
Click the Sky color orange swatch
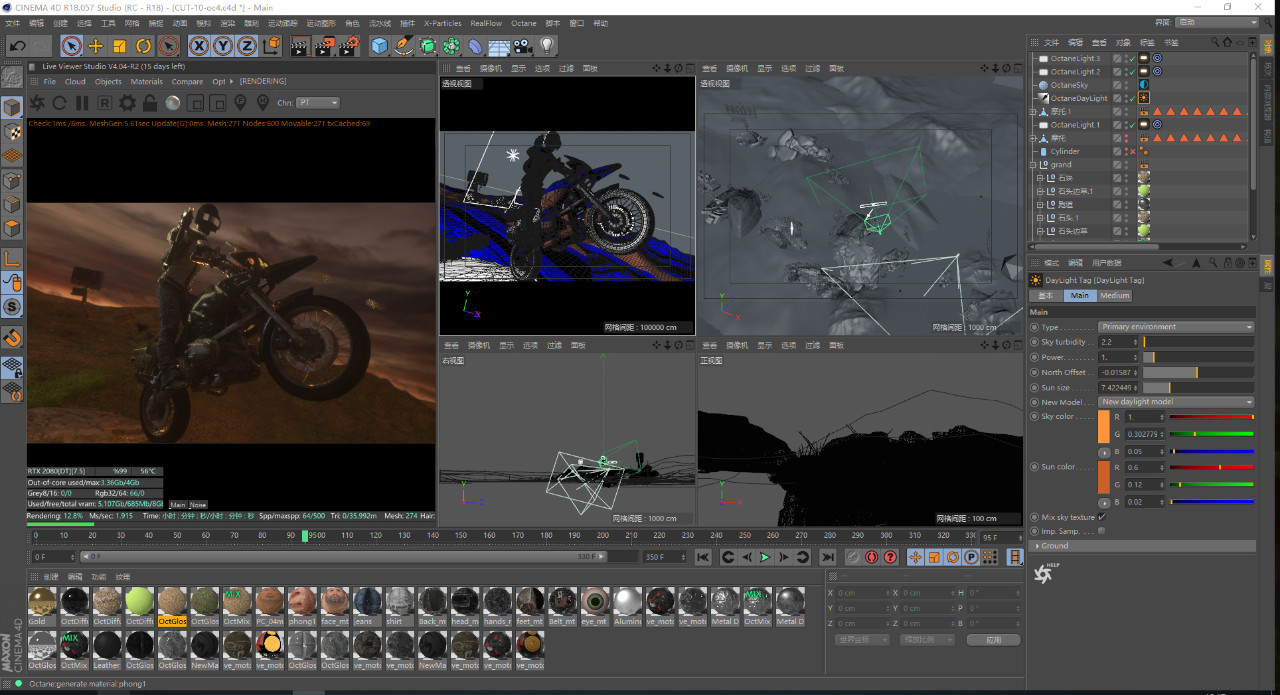coord(1104,427)
